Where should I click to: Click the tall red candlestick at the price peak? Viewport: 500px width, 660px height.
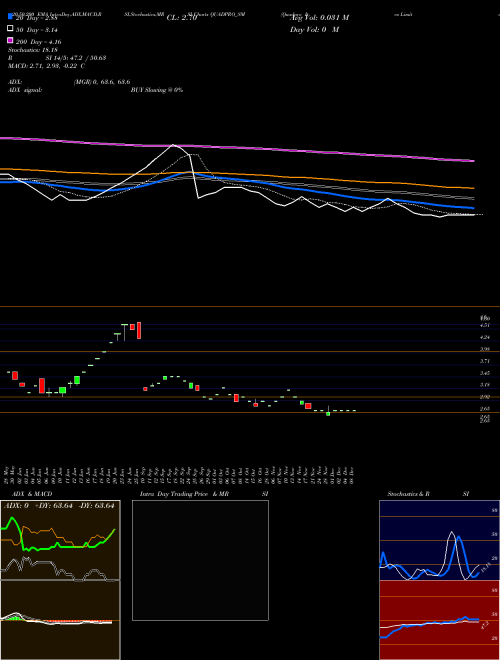tap(139, 330)
